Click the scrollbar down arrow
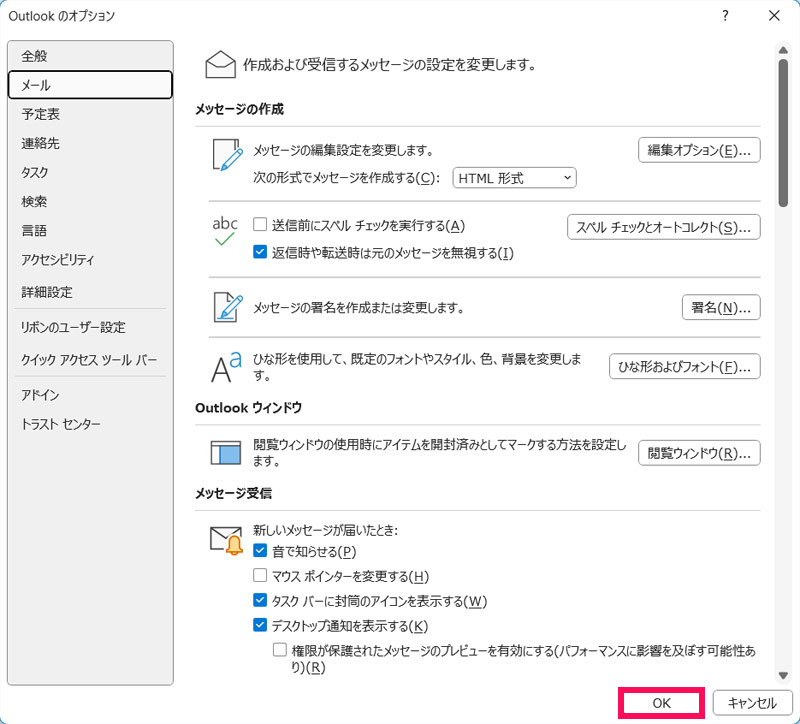This screenshot has height=724, width=800. (x=783, y=676)
